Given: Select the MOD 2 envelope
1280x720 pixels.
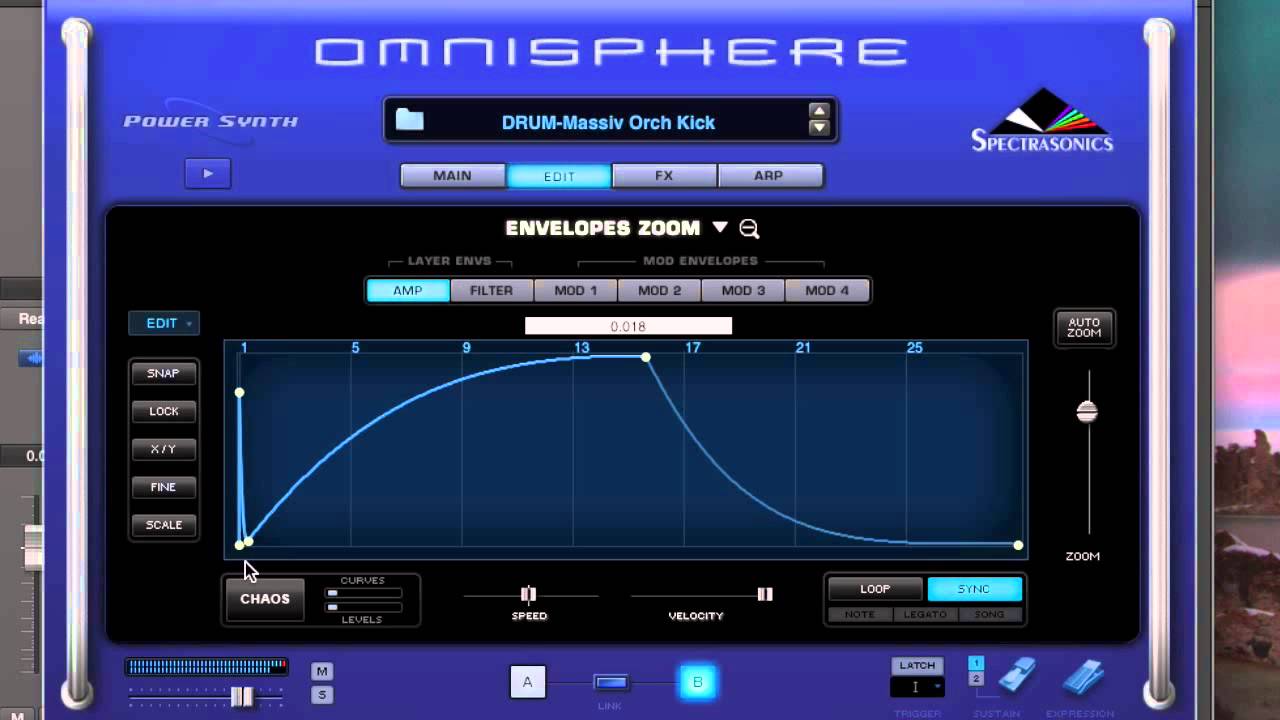Looking at the screenshot, I should pyautogui.click(x=659, y=291).
